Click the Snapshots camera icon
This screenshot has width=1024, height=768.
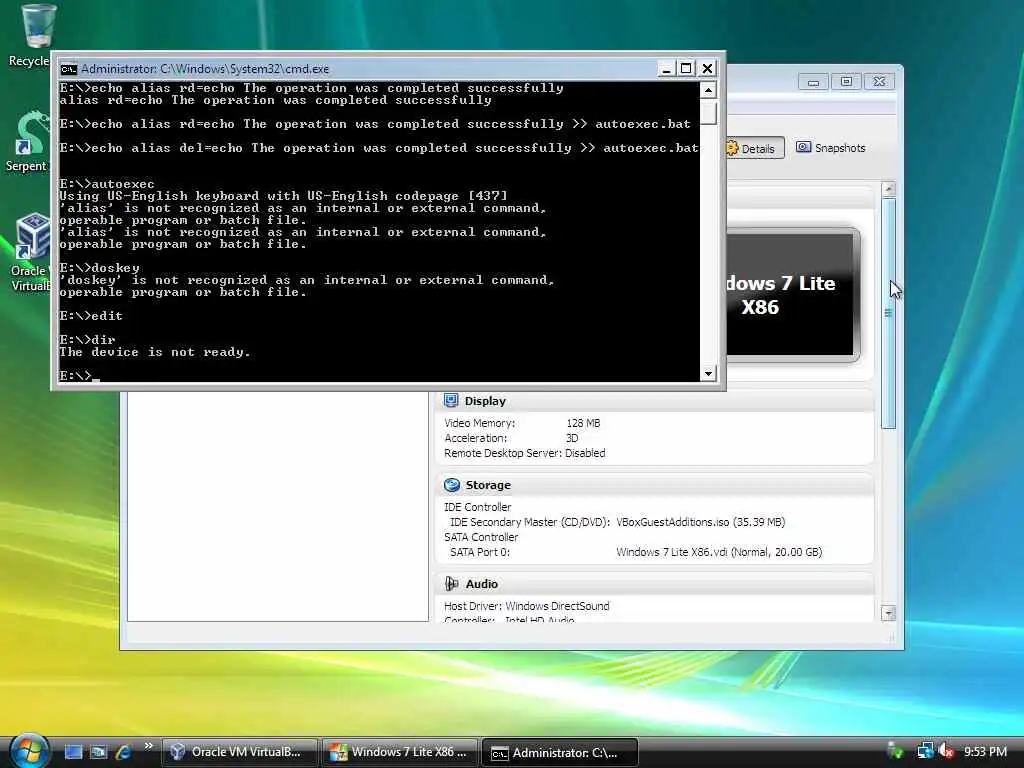click(x=803, y=147)
